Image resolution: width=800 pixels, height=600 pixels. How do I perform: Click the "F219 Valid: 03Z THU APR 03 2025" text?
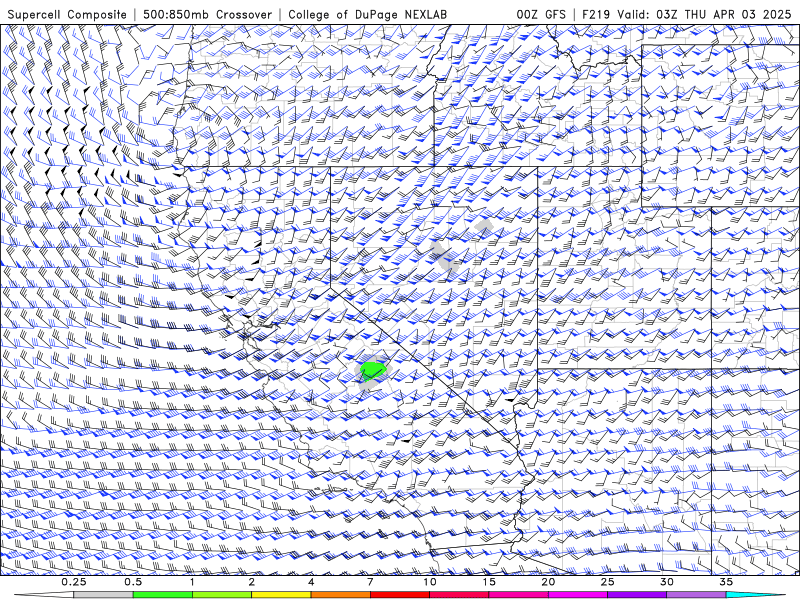[x=687, y=14]
